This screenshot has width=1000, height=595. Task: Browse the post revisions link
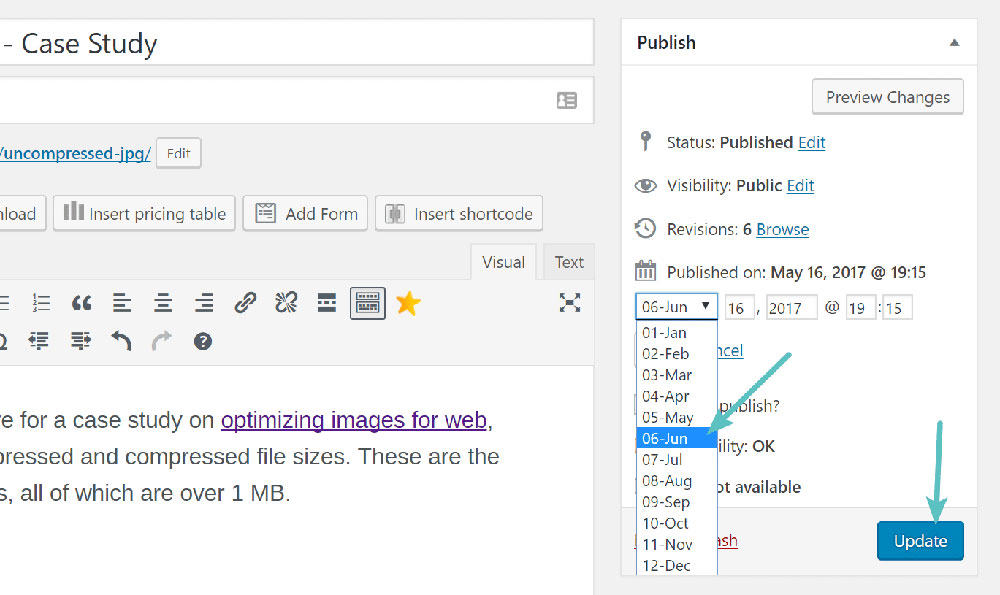pyautogui.click(x=782, y=229)
